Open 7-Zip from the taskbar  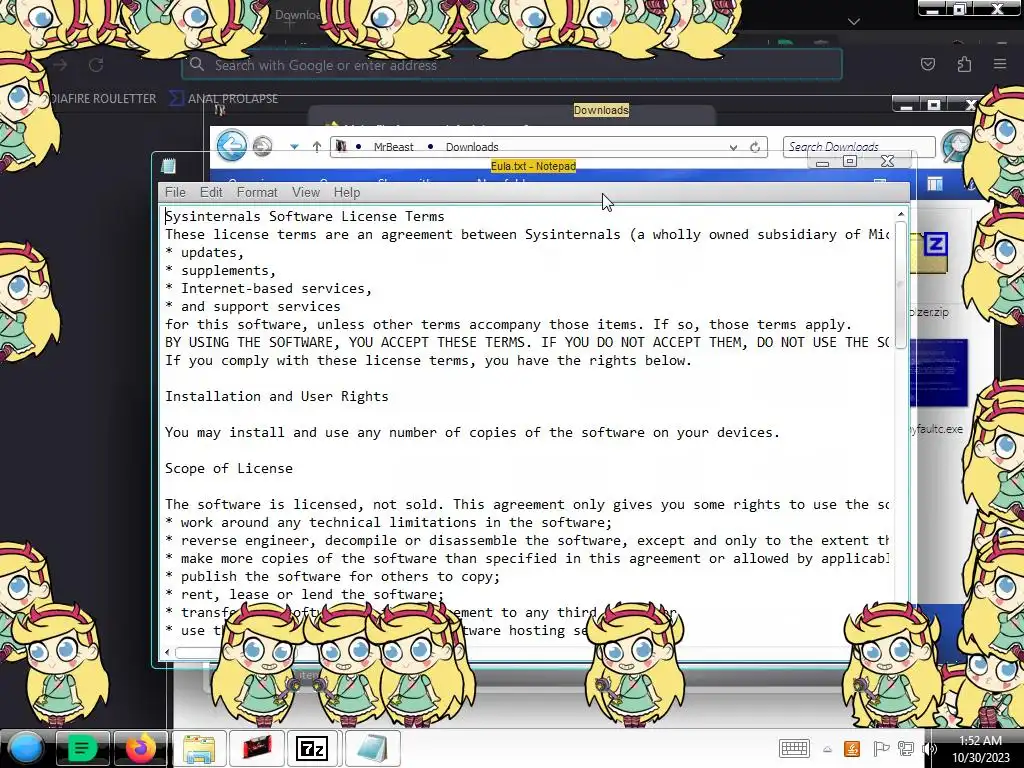click(x=312, y=748)
